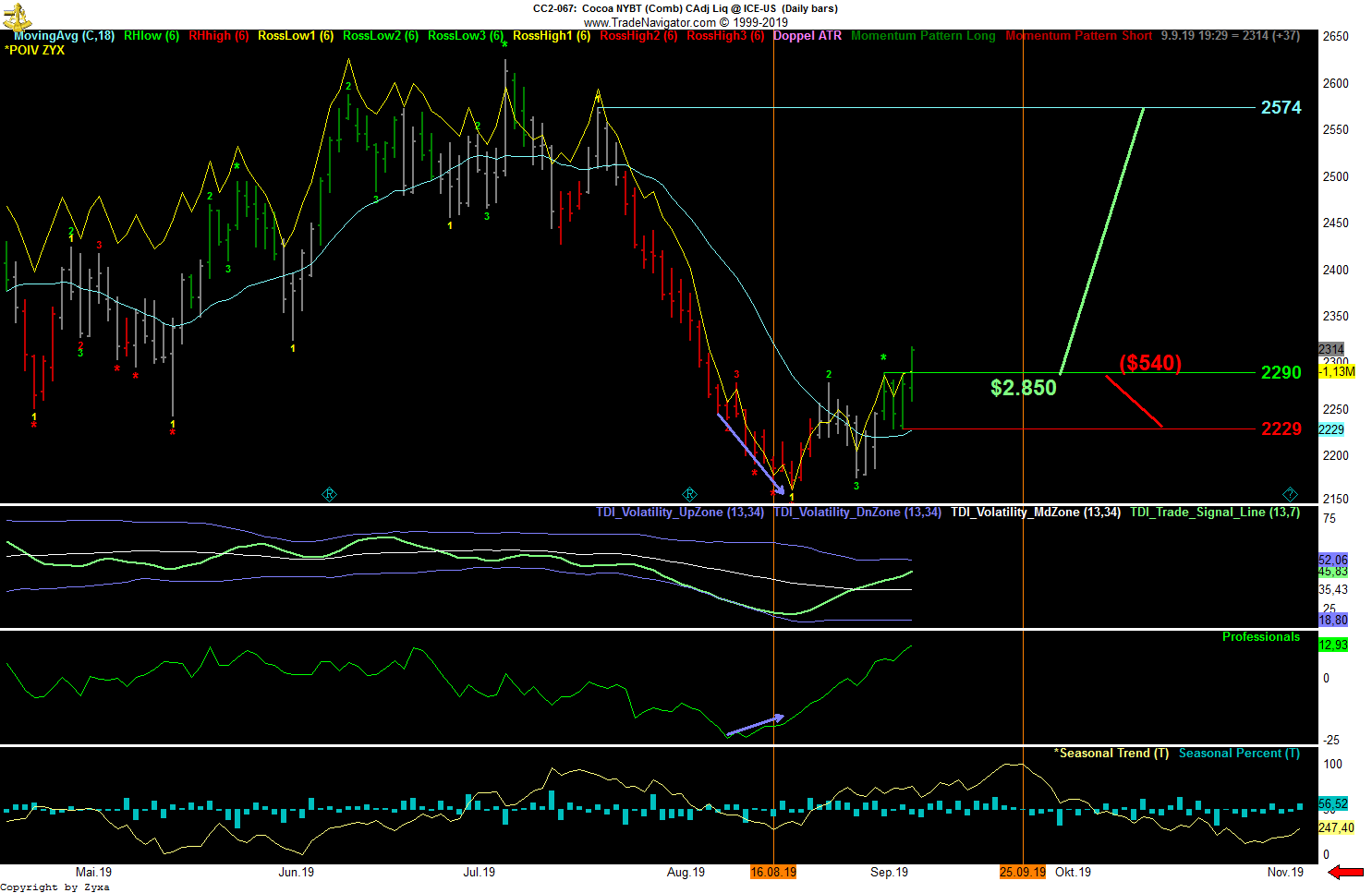
Task: Click the red left arrow beside Nov.19
Action: (x=1345, y=873)
